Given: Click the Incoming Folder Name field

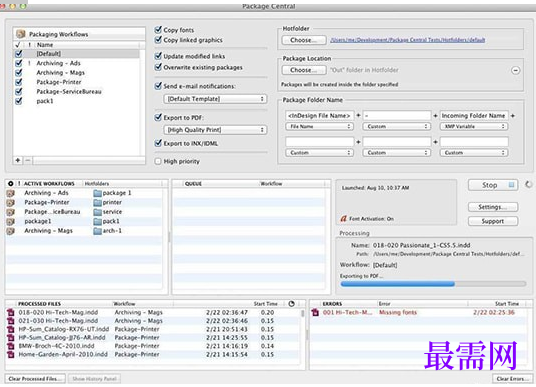Looking at the screenshot, I should pyautogui.click(x=474, y=116).
